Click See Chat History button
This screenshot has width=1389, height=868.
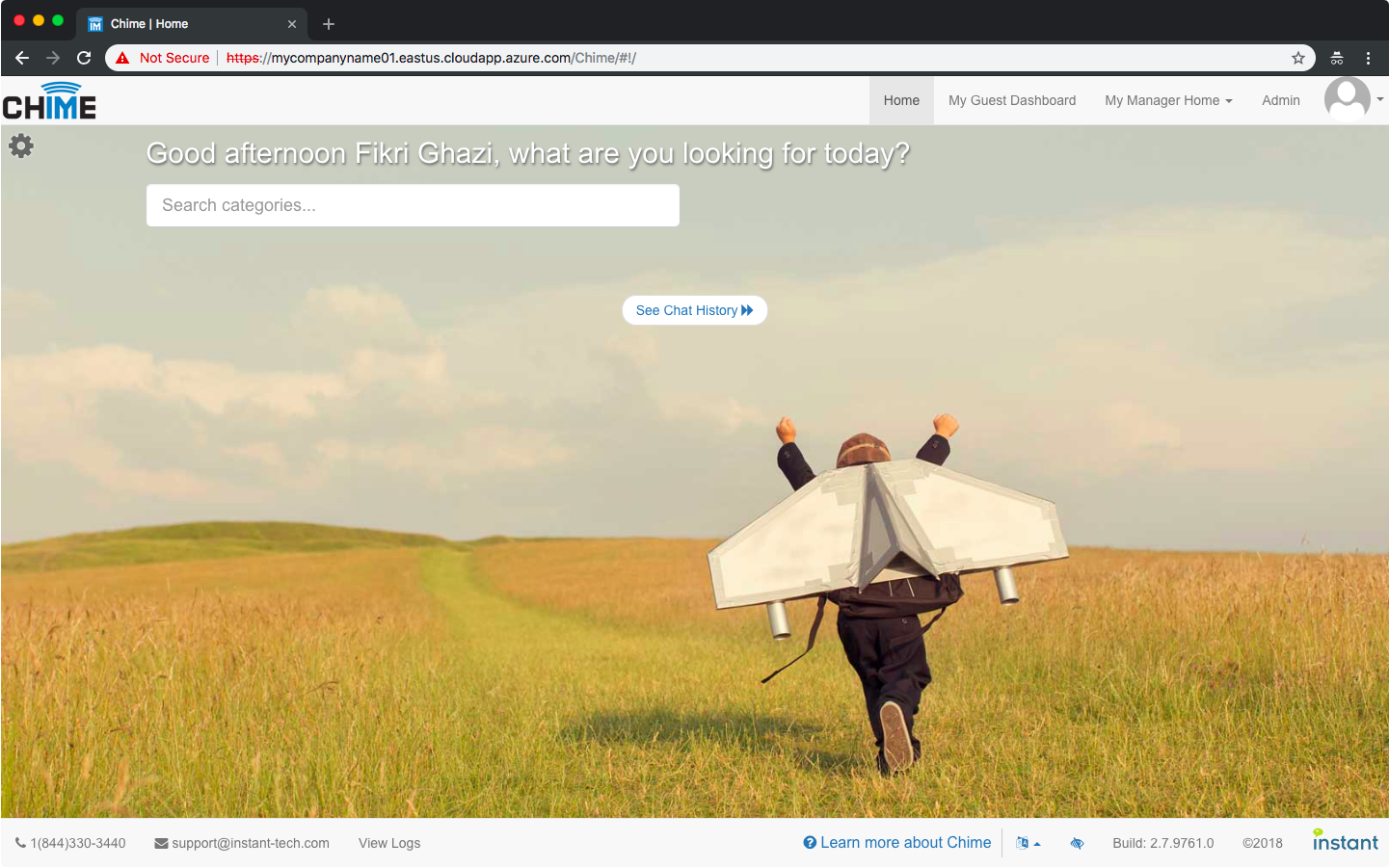[694, 310]
